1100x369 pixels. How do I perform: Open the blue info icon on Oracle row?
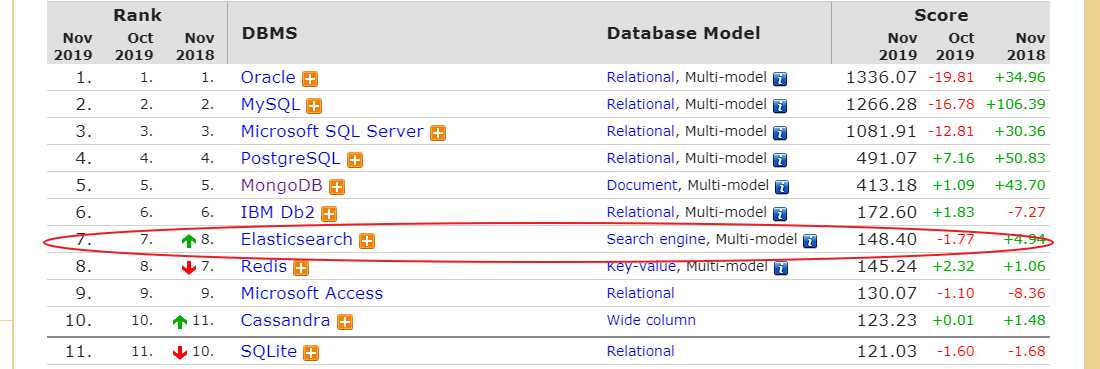pos(779,79)
